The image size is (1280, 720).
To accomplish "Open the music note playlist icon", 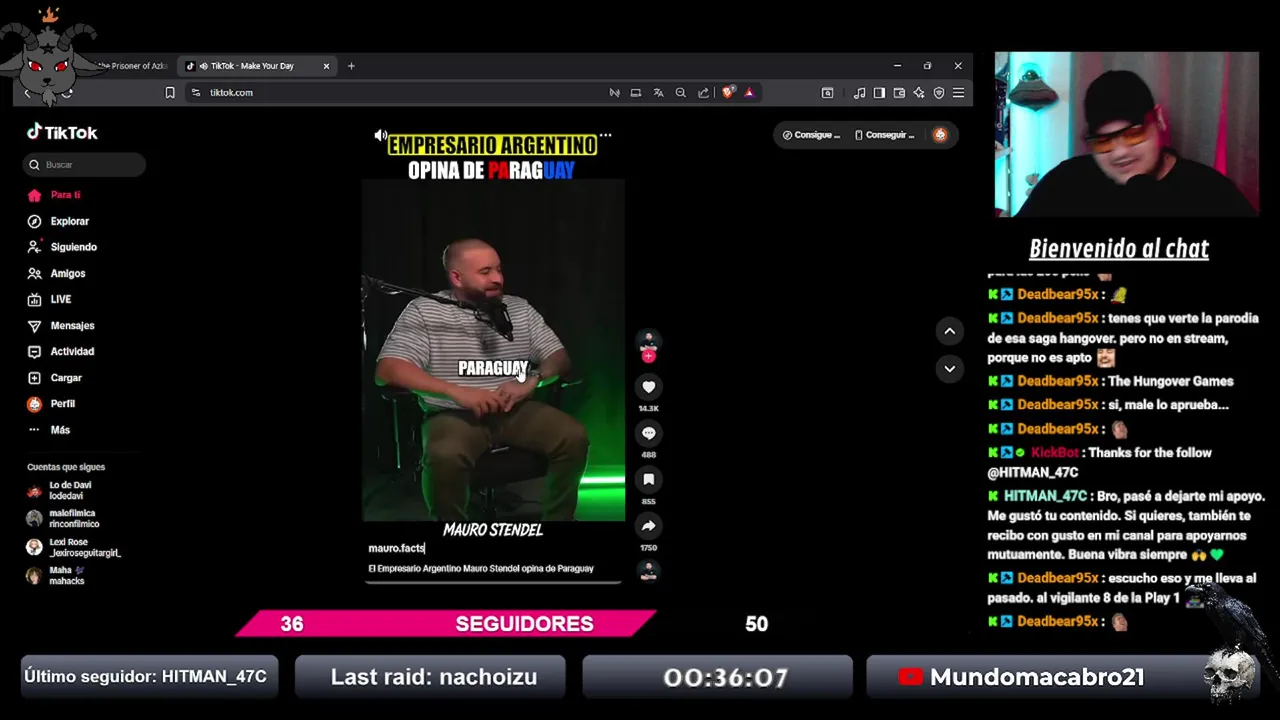I will (x=859, y=92).
